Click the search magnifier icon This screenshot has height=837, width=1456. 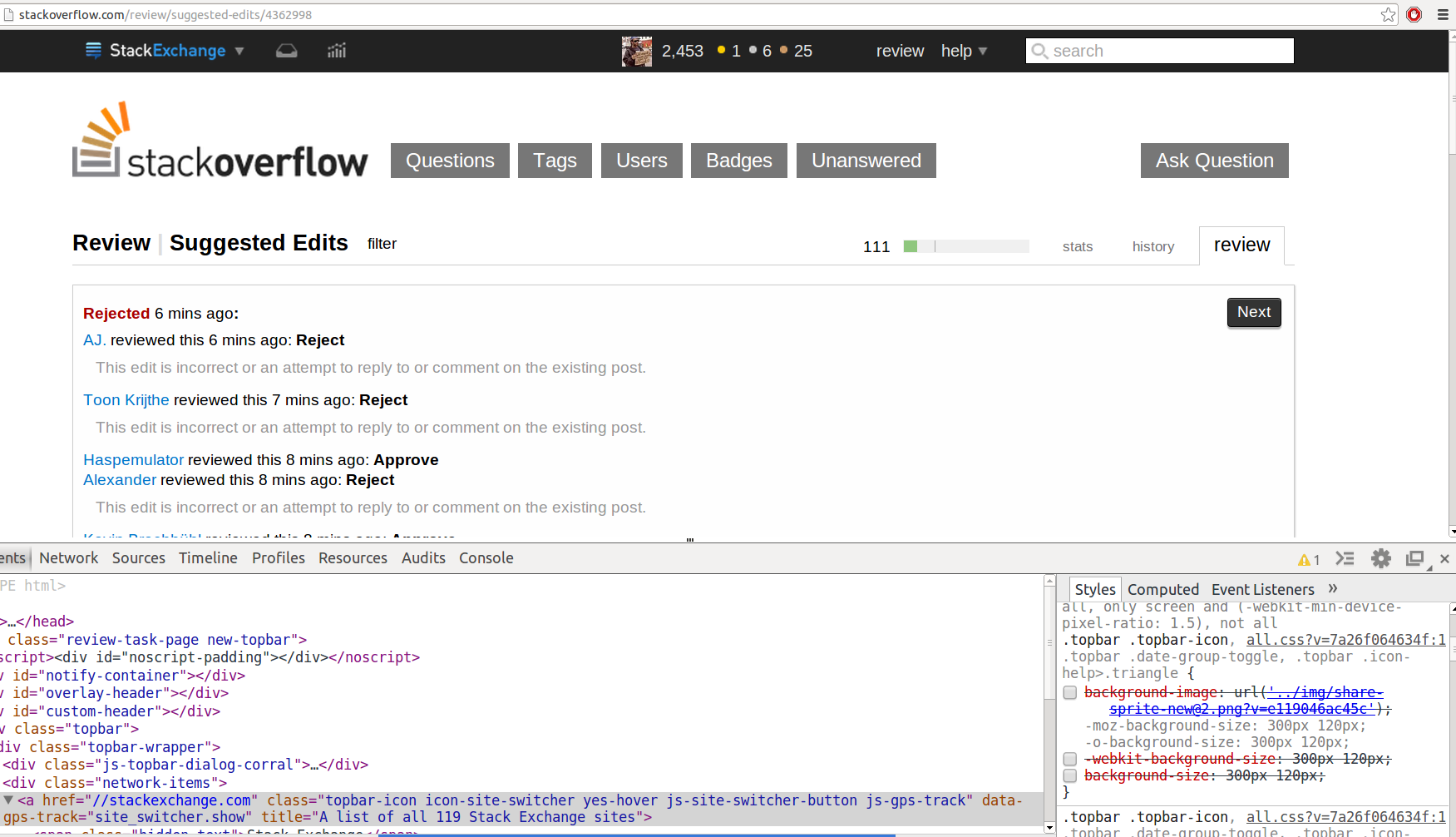point(1039,51)
